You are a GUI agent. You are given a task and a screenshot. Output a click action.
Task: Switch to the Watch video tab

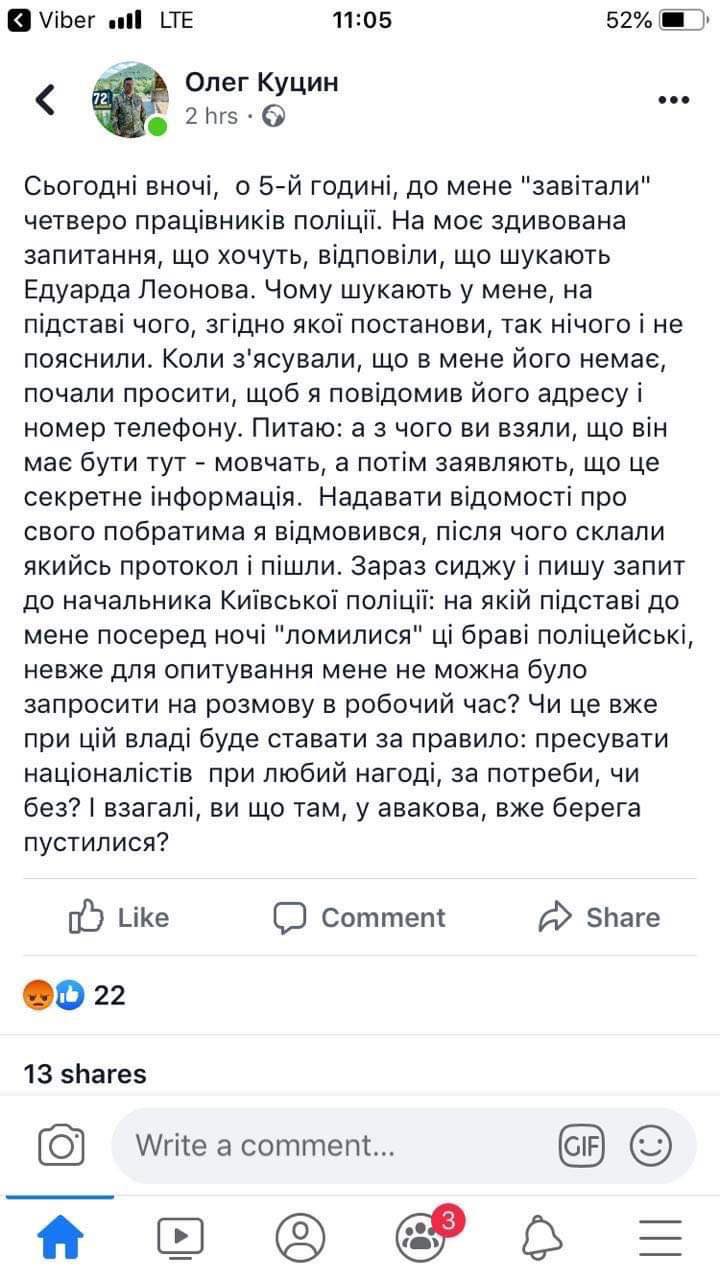point(180,1238)
